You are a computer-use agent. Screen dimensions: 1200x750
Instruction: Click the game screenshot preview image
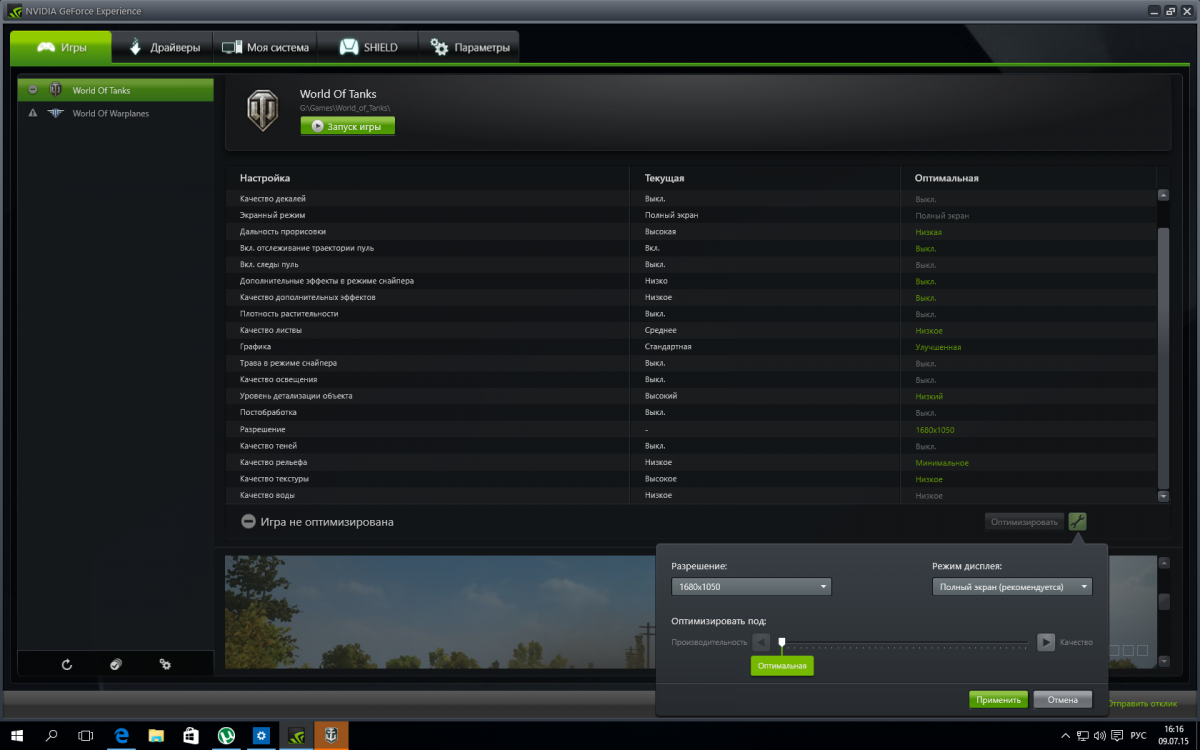click(440, 612)
